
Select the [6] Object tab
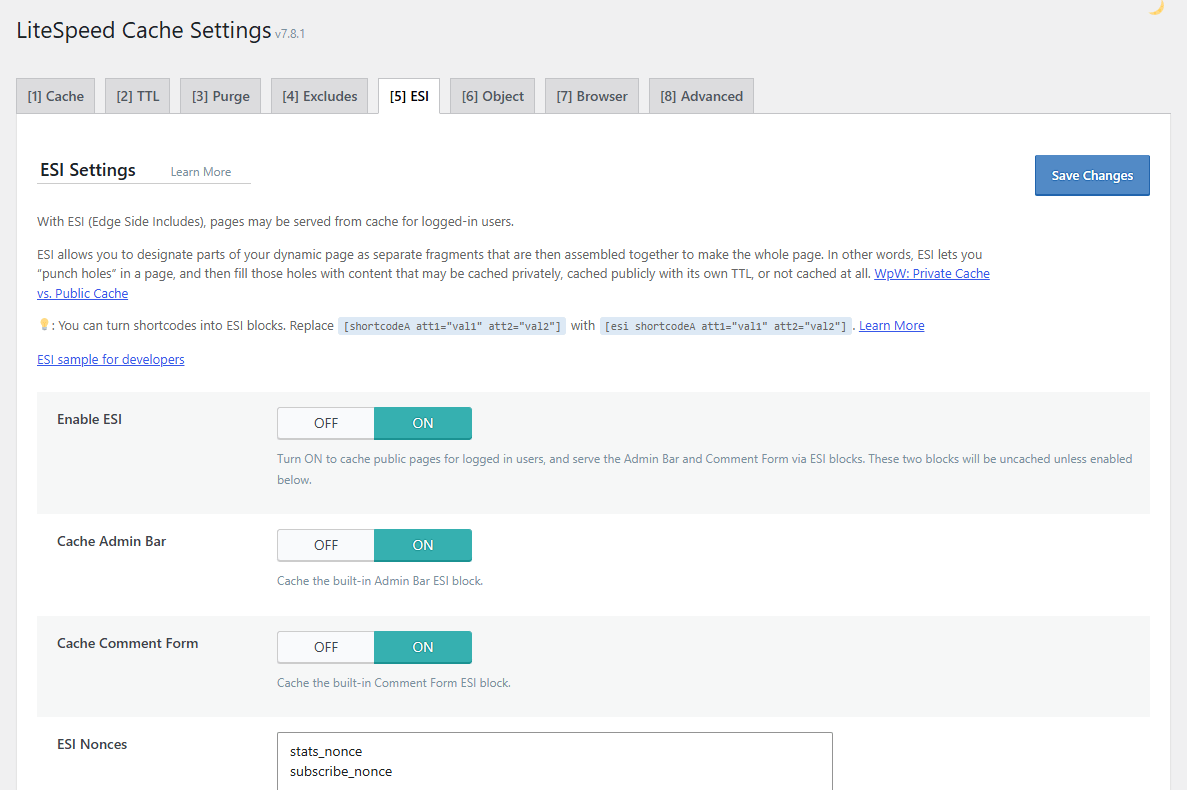pyautogui.click(x=492, y=96)
